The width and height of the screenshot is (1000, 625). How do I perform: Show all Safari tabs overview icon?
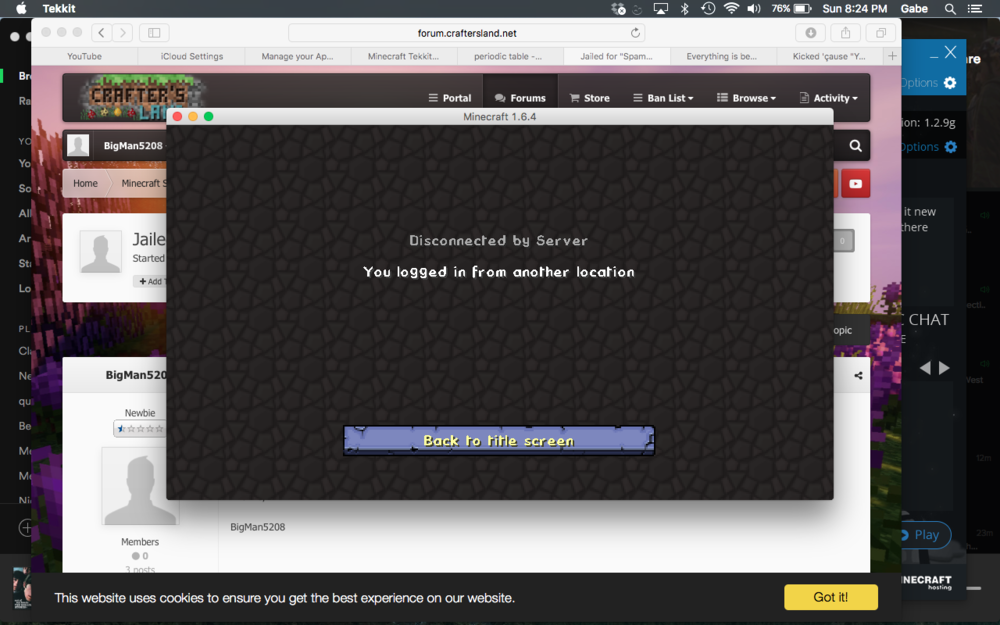point(881,33)
